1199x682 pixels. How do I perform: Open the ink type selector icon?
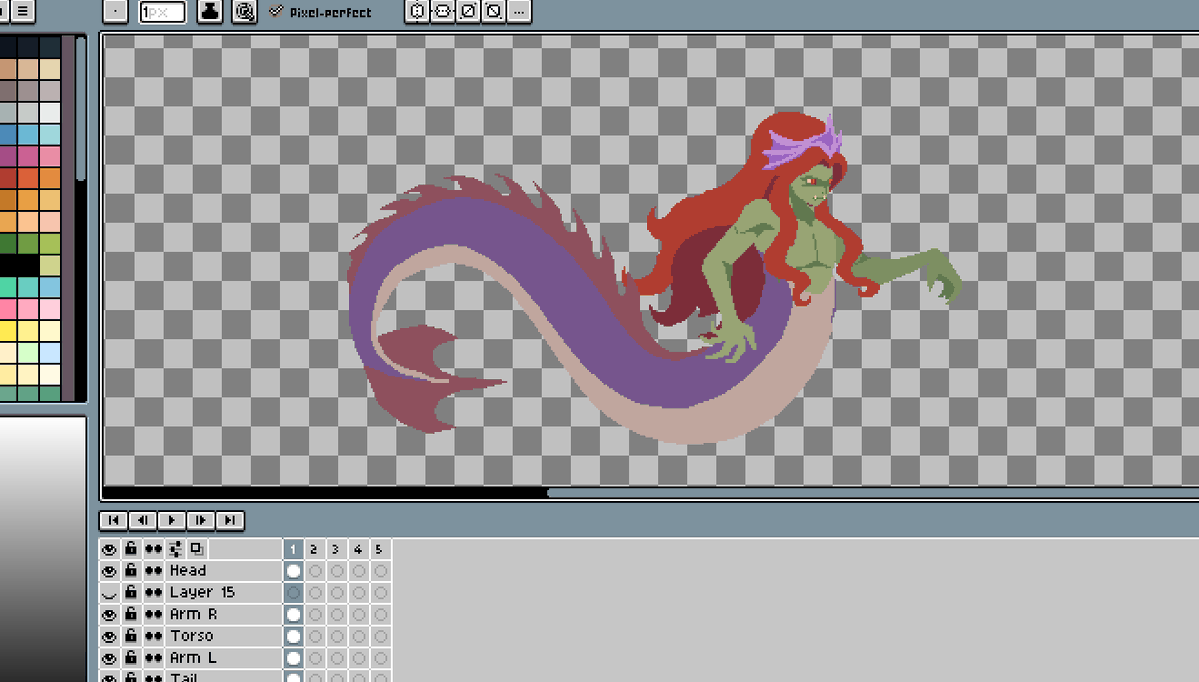point(210,11)
